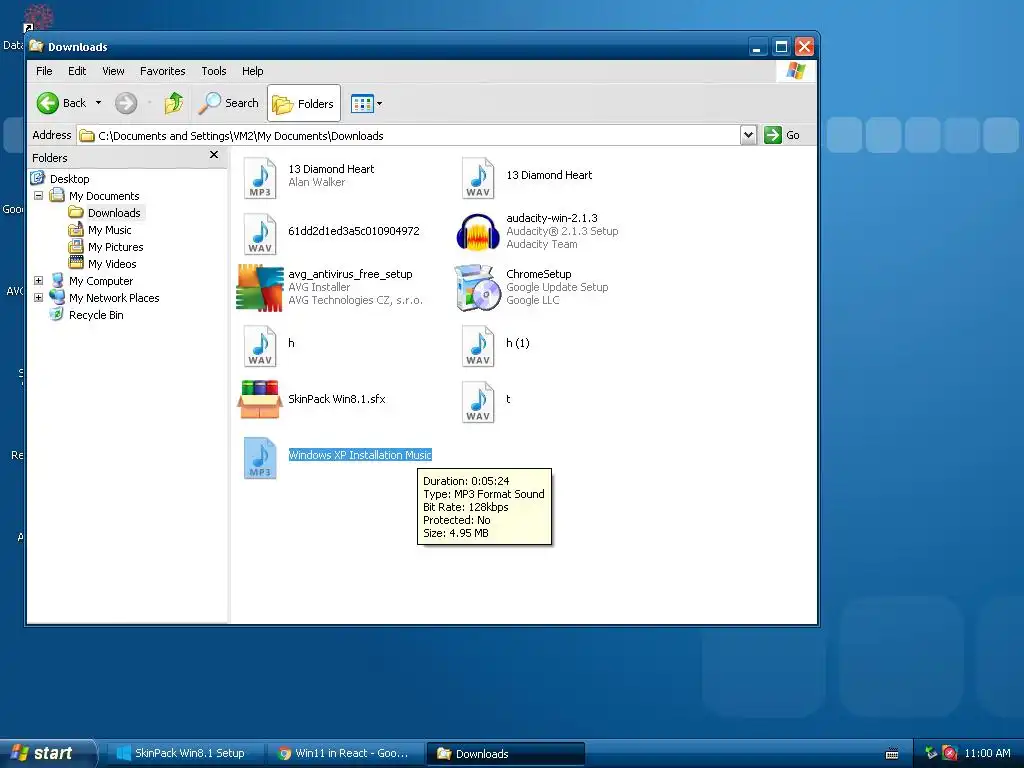
Task: Select the 13 Diamond Heart MP3 icon
Action: click(x=260, y=178)
